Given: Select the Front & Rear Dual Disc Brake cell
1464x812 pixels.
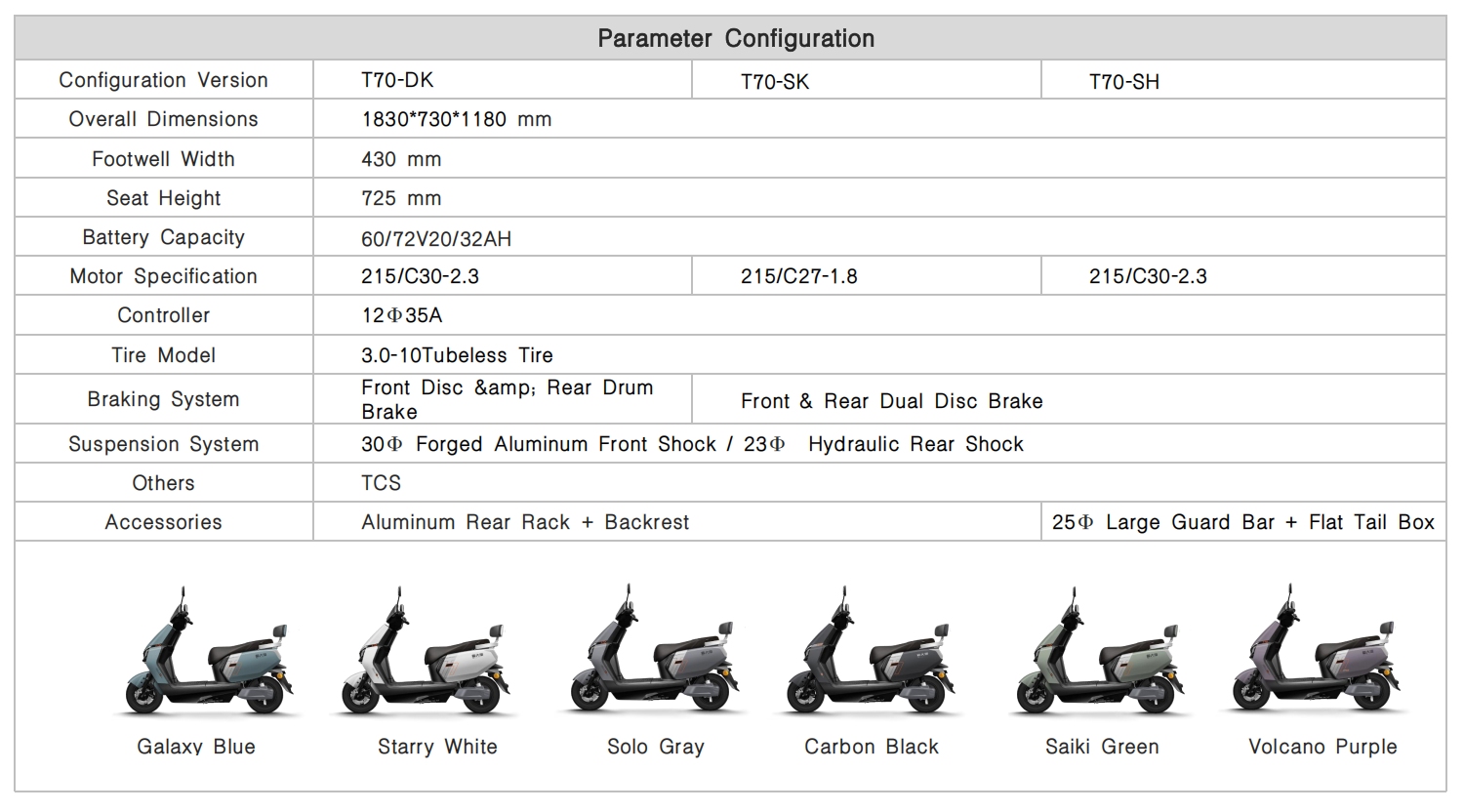Looking at the screenshot, I should (x=1069, y=399).
